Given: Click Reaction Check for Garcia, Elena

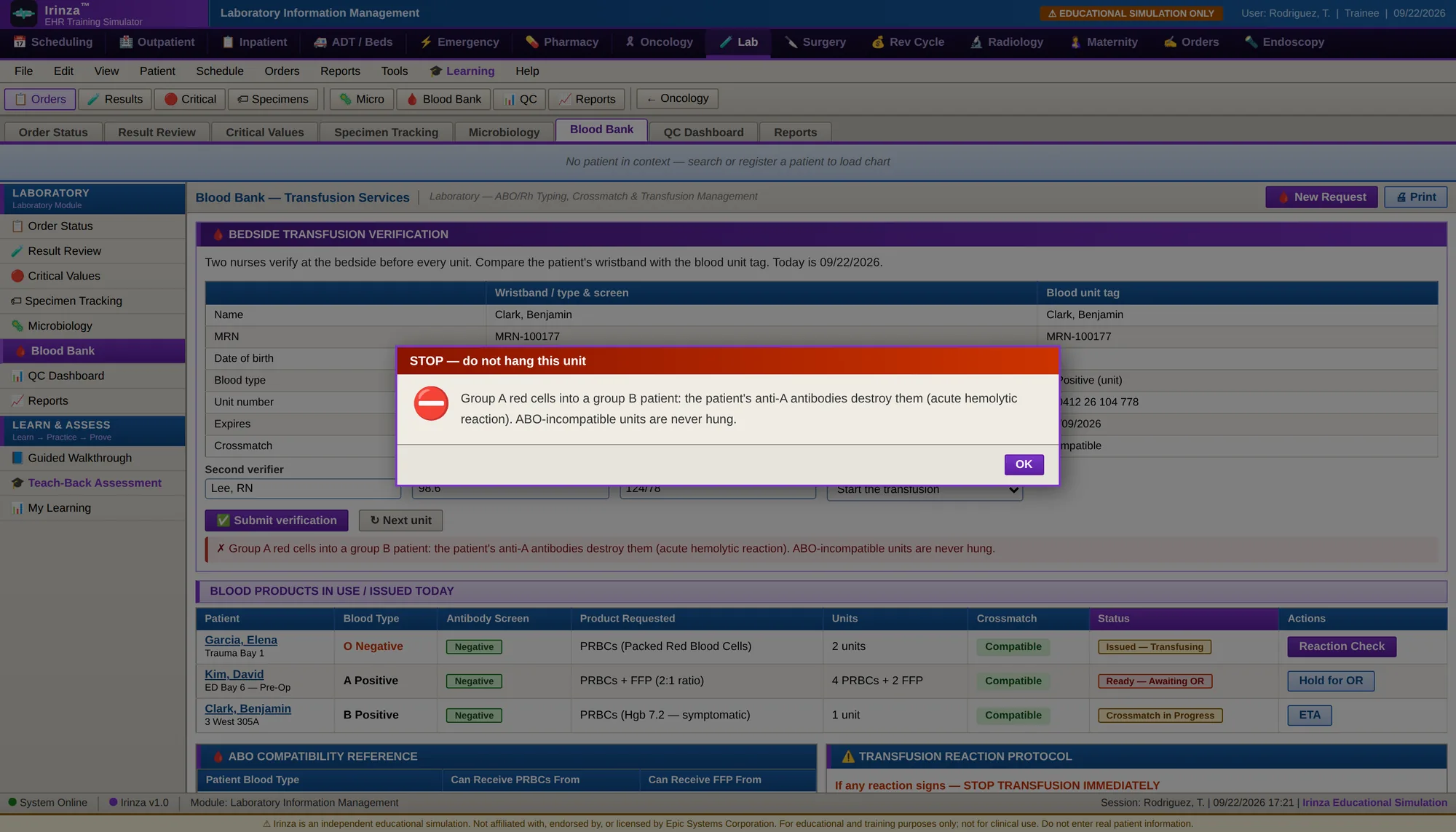Looking at the screenshot, I should point(1342,646).
